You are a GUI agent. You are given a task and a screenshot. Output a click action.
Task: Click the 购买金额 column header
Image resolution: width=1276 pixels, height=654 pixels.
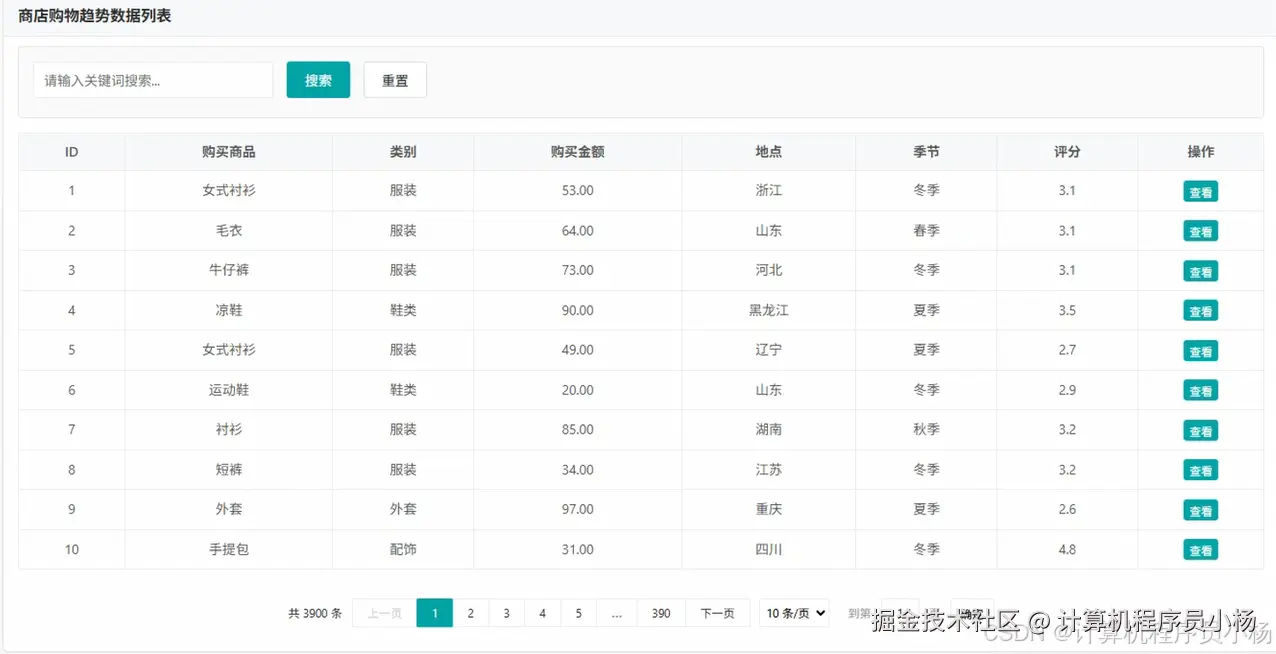[577, 151]
